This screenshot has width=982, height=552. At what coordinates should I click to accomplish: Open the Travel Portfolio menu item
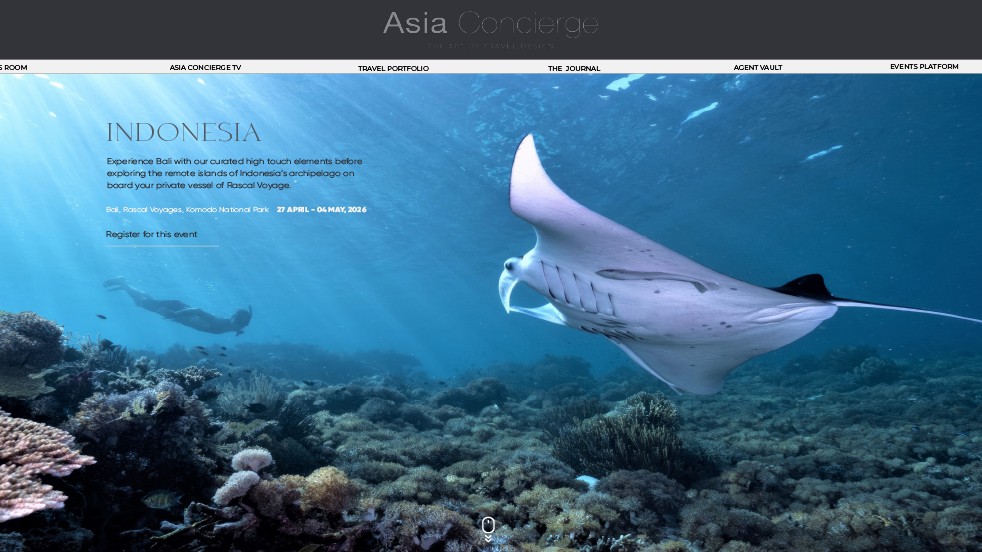(x=393, y=69)
